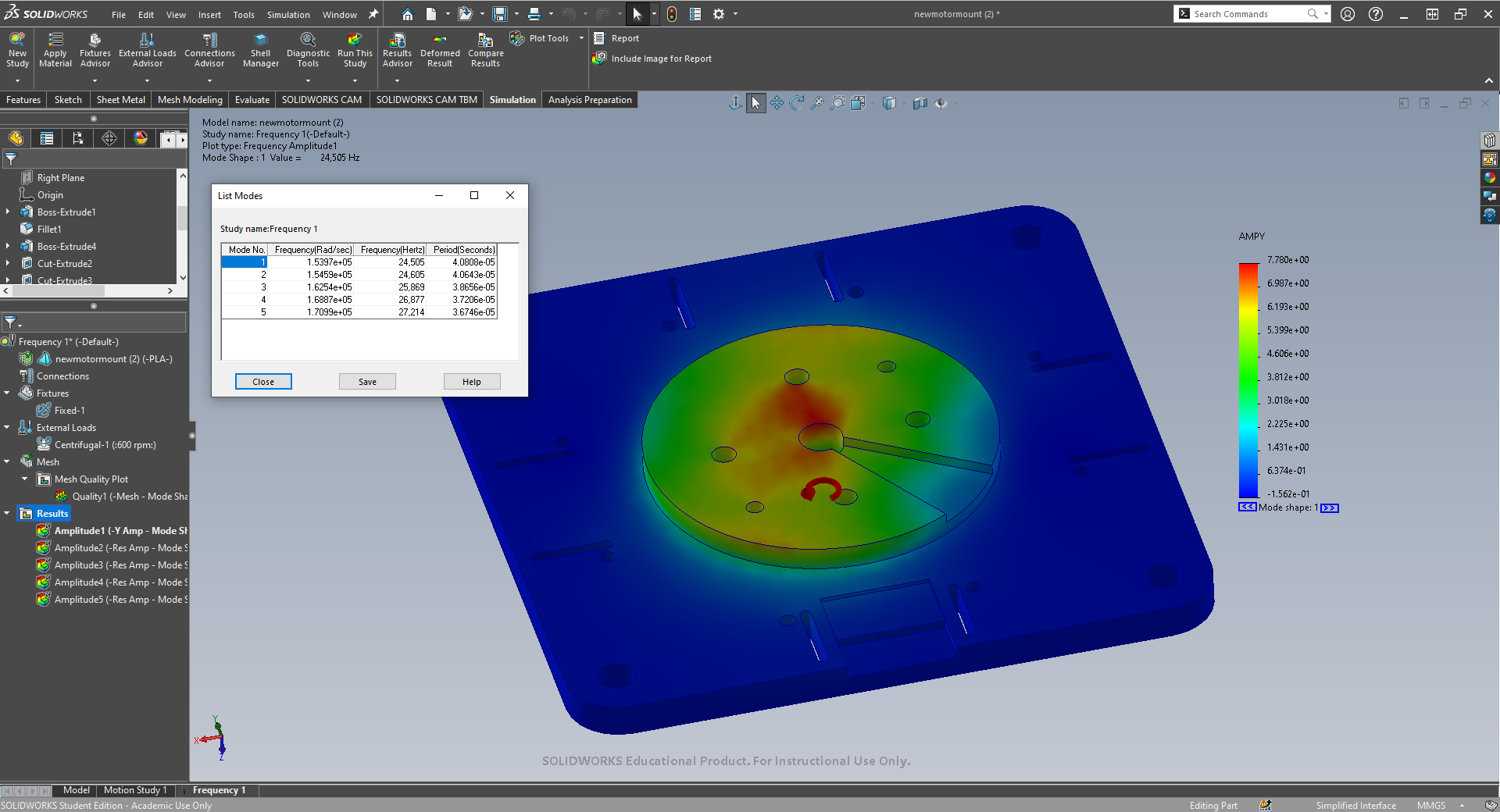
Task: Select Centrifugal-1 load
Action: pos(97,445)
